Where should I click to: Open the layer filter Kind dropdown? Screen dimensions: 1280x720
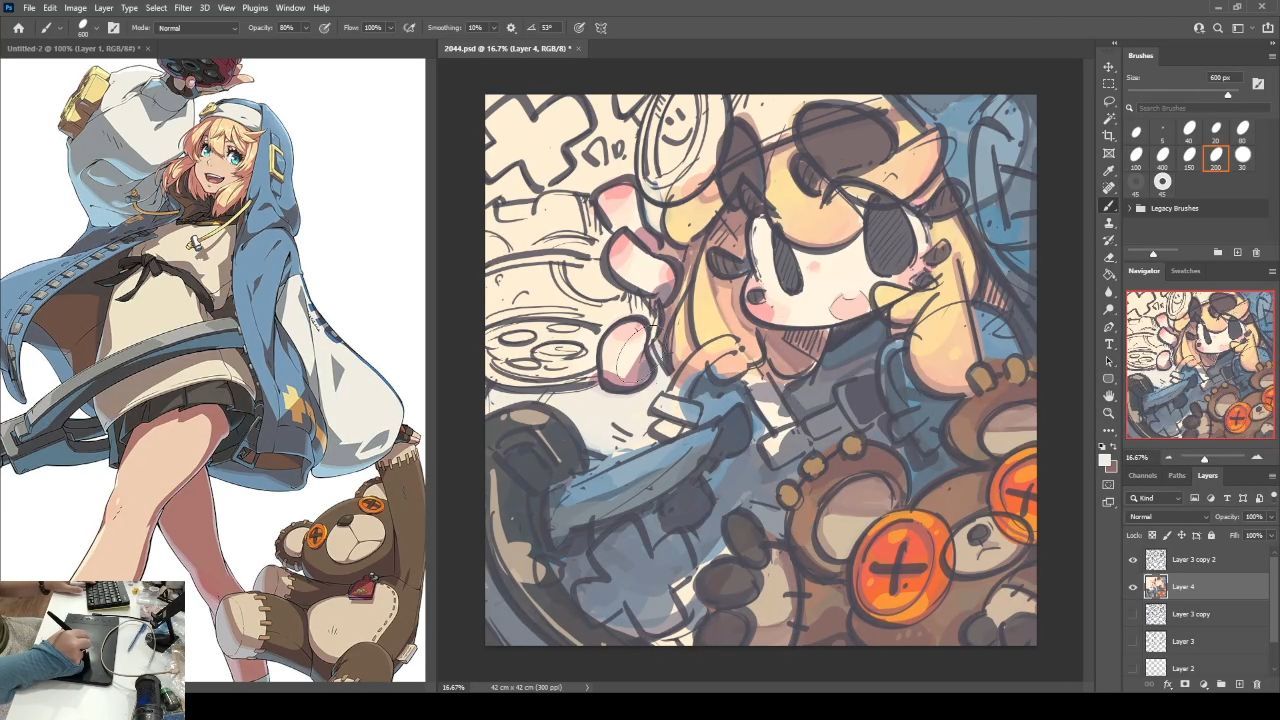tap(1155, 498)
